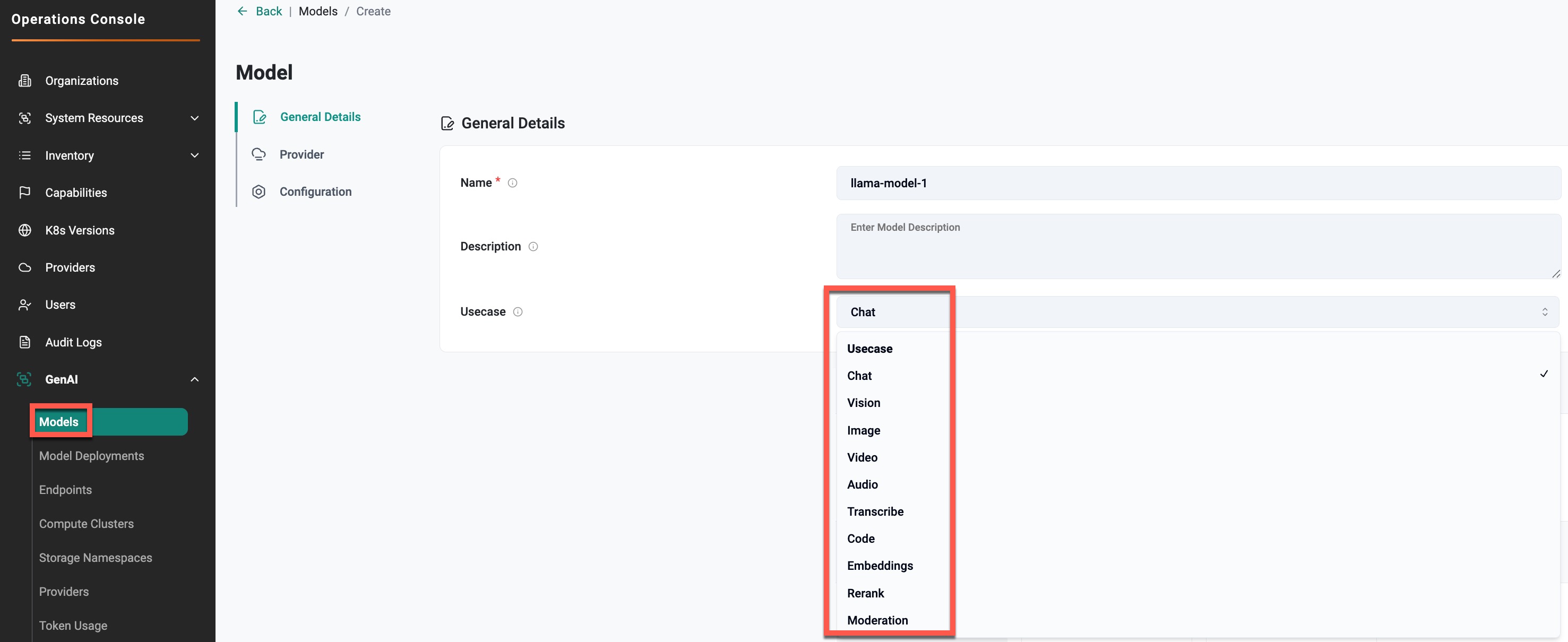Image resolution: width=1568 pixels, height=642 pixels.
Task: Click the Capabilities flag icon
Action: (24, 193)
